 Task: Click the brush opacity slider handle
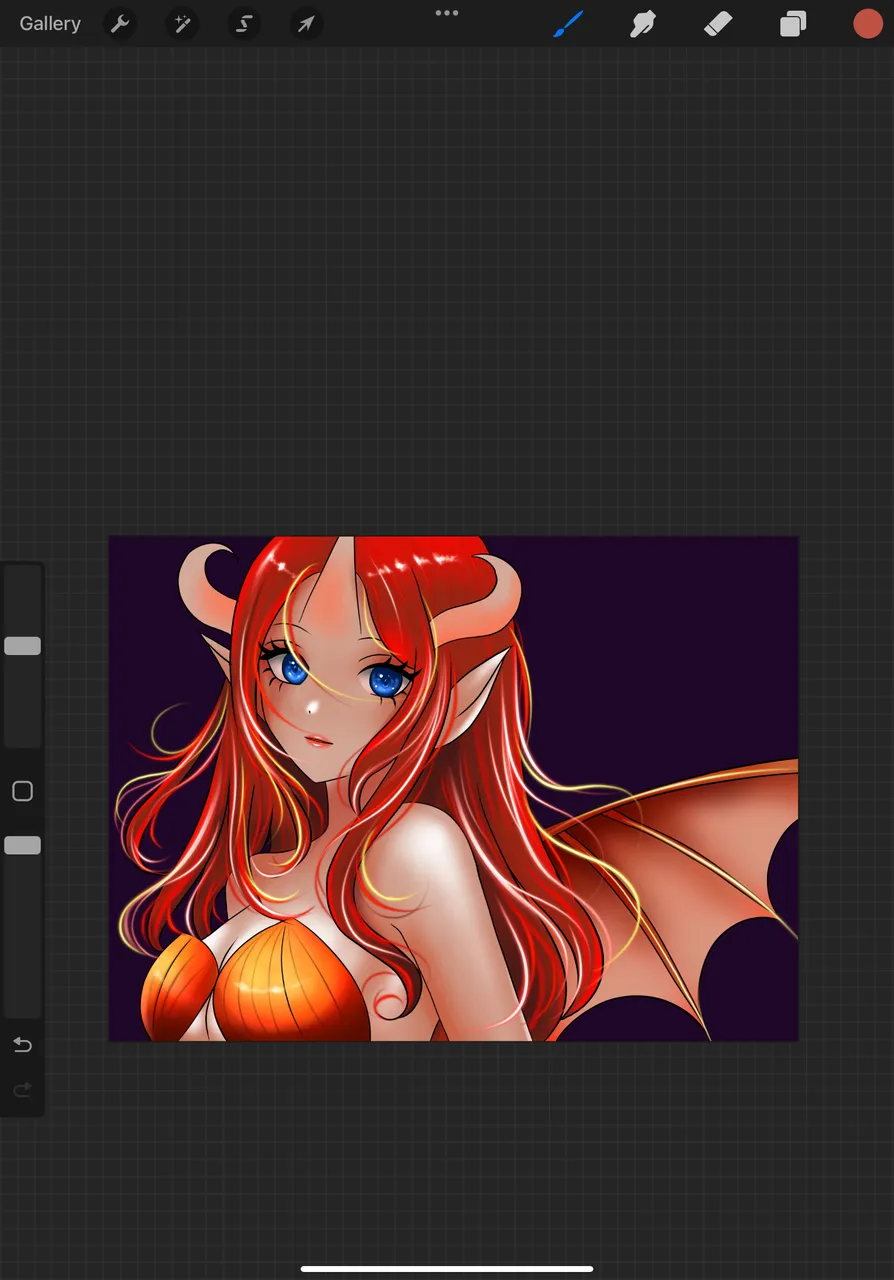[x=22, y=846]
